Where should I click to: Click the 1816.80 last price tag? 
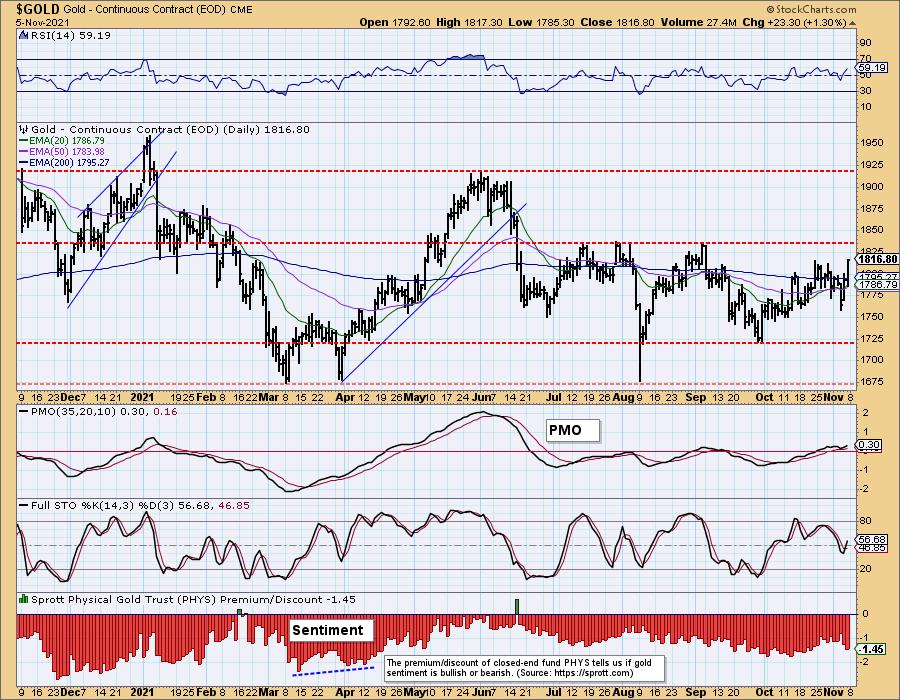[877, 259]
